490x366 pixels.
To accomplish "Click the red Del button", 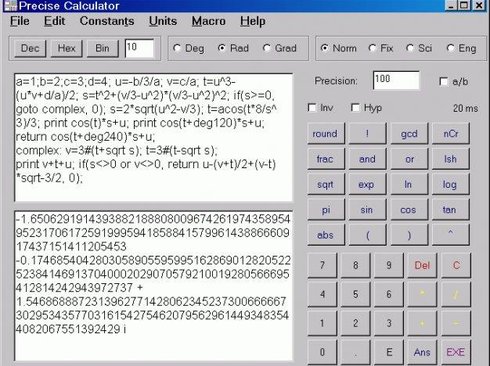I will point(422,265).
